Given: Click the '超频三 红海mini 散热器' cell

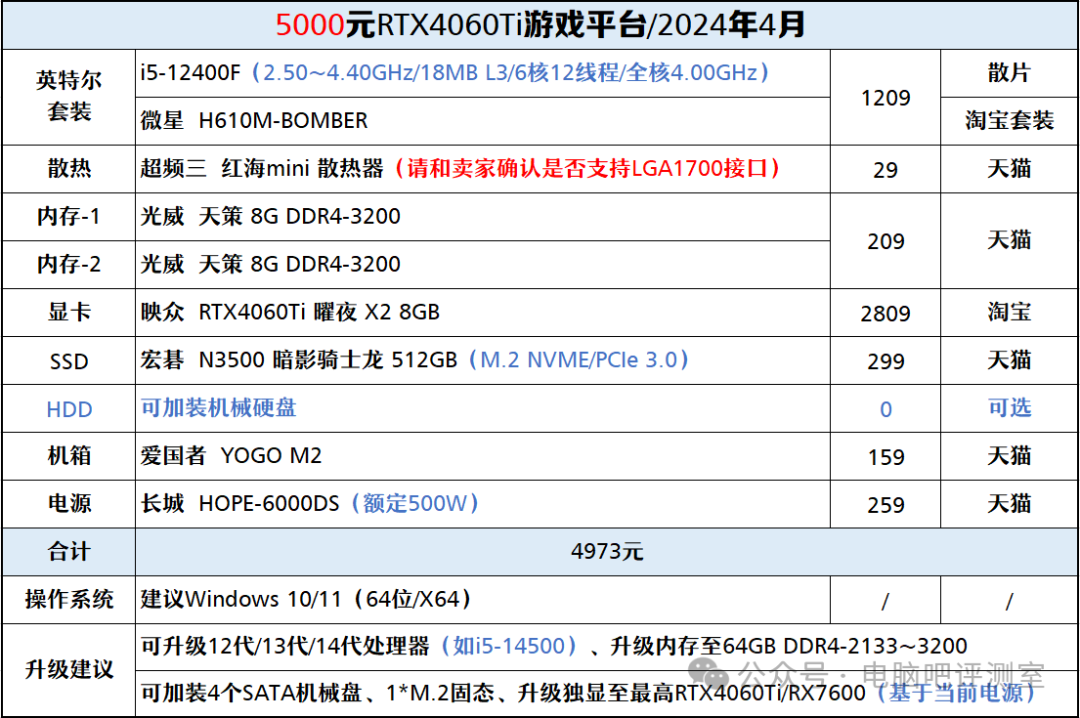Looking at the screenshot, I should (x=483, y=169).
